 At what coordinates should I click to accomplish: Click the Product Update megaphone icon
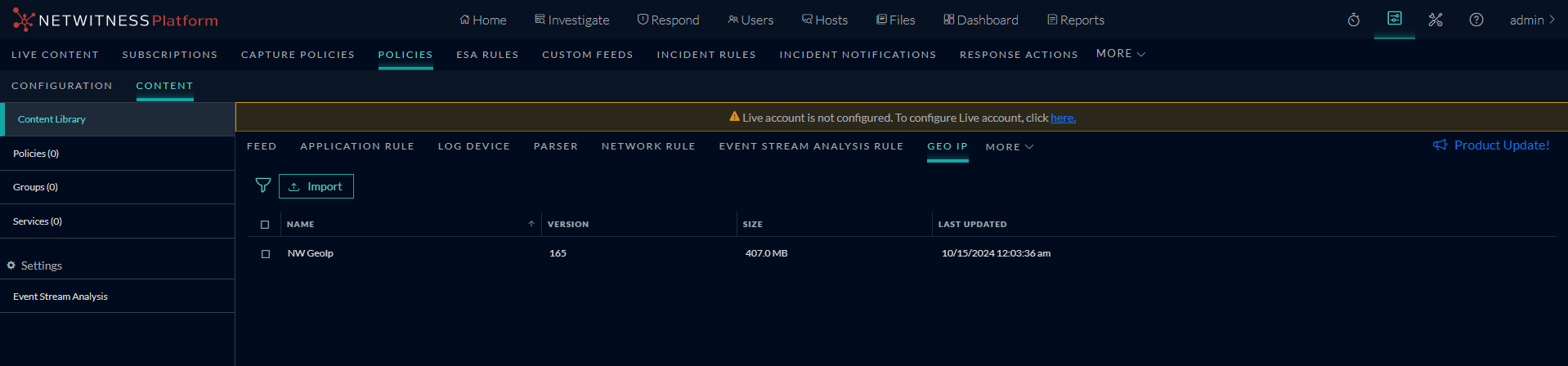1440,145
